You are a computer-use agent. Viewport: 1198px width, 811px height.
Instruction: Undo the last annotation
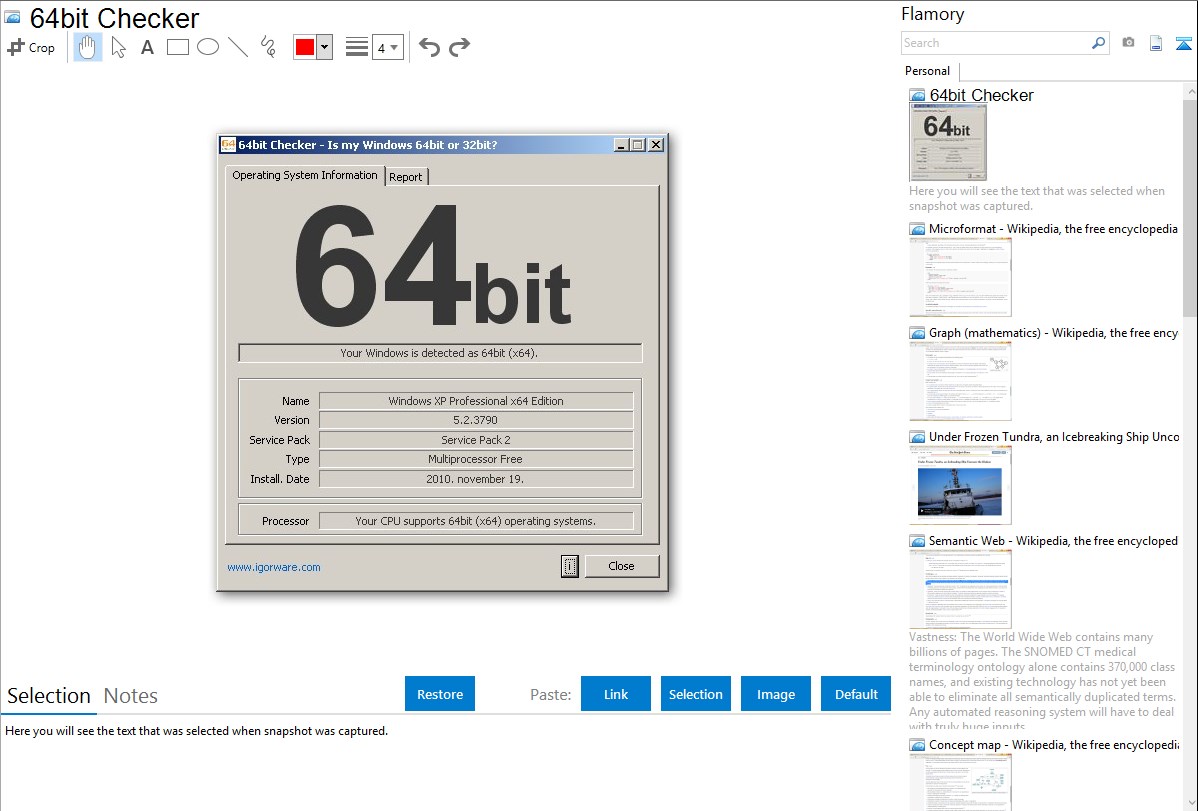click(429, 47)
